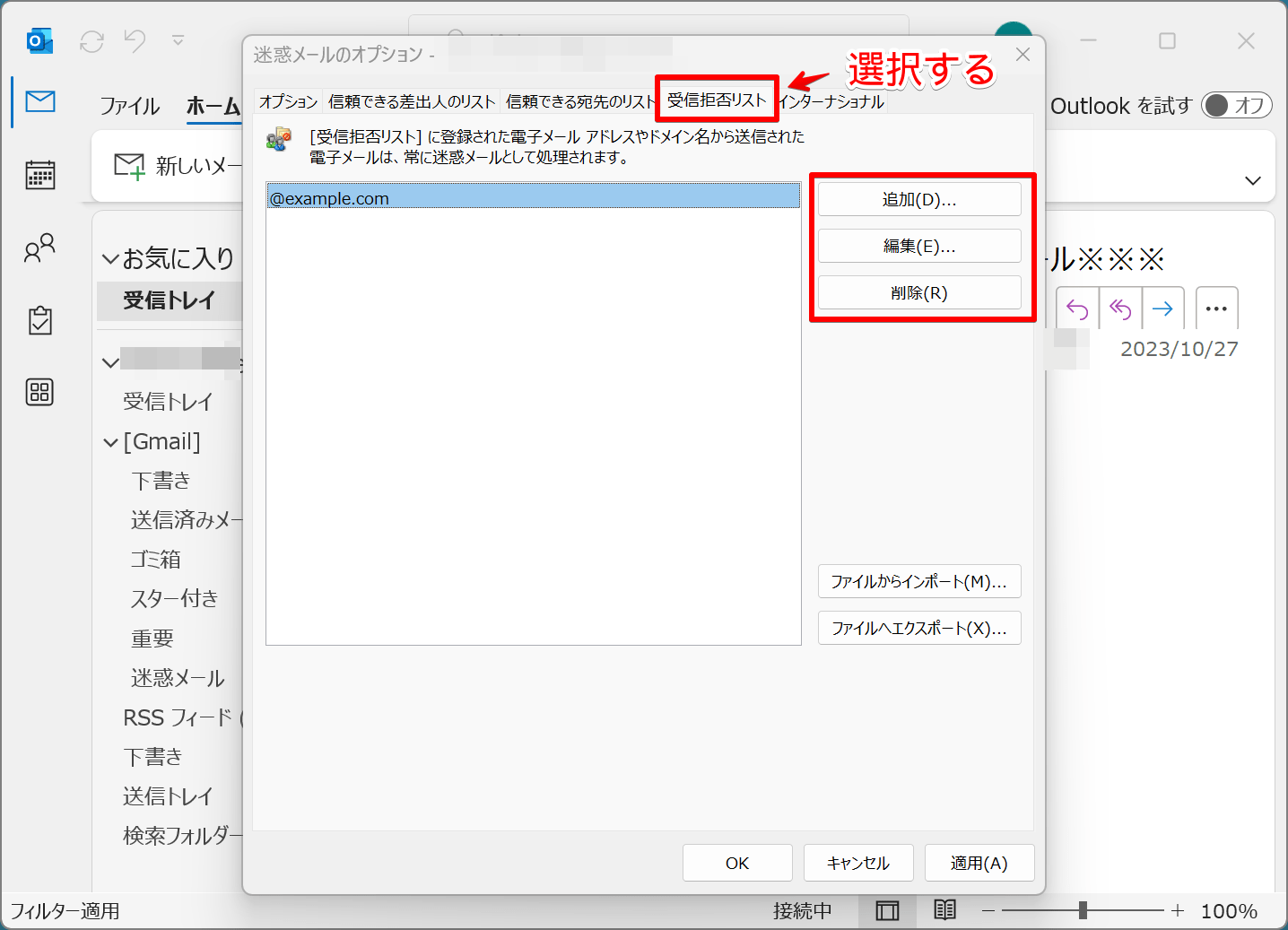The image size is (1288, 930).
Task: Open the More Apps grid icon
Action: 39,392
